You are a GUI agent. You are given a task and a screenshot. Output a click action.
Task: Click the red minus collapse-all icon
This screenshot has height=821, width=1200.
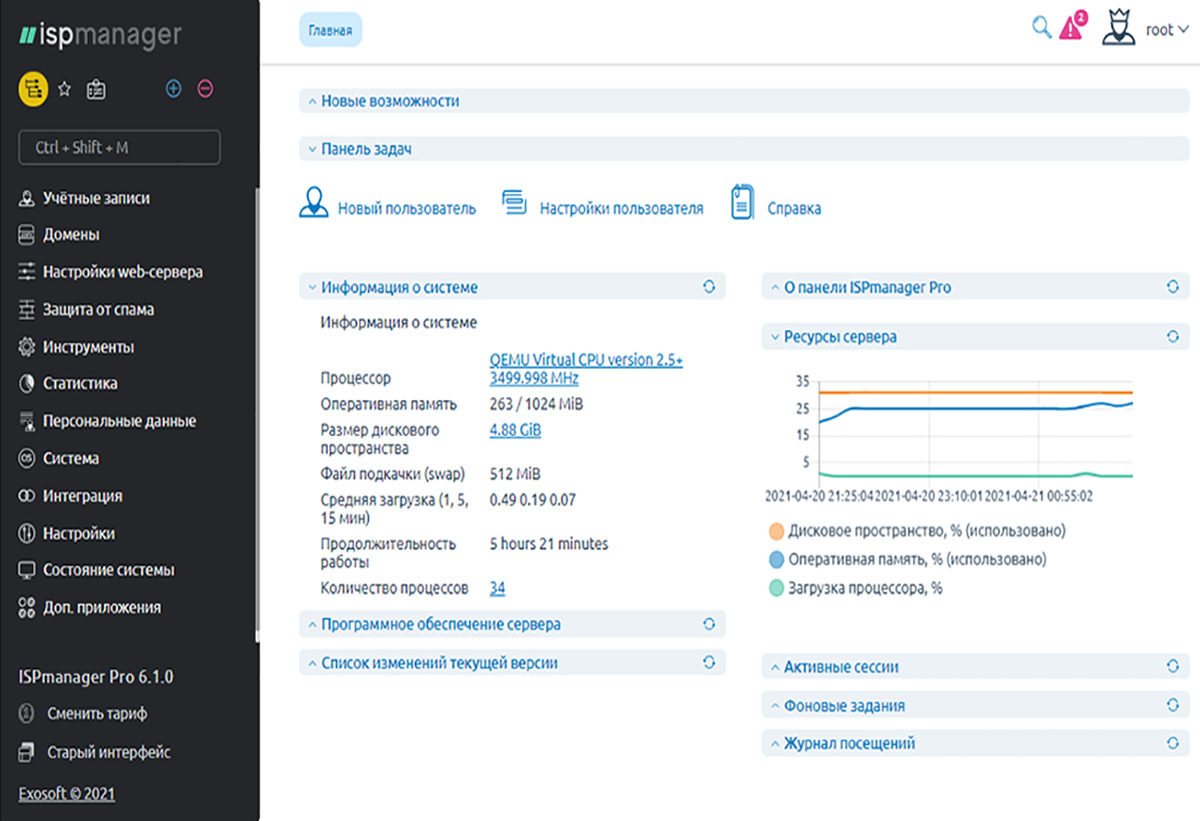205,89
